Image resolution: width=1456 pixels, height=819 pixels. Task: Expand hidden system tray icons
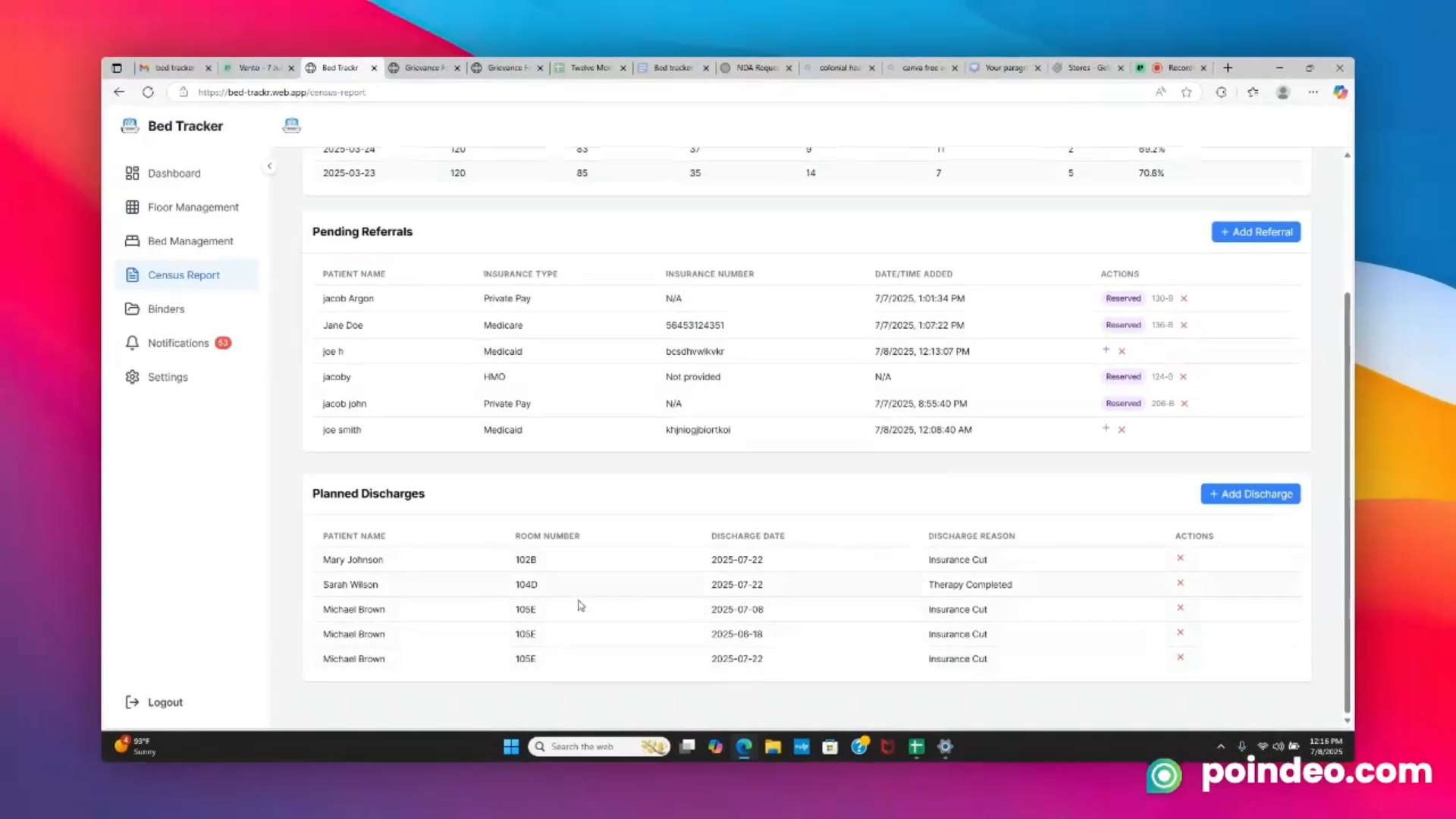click(x=1222, y=746)
